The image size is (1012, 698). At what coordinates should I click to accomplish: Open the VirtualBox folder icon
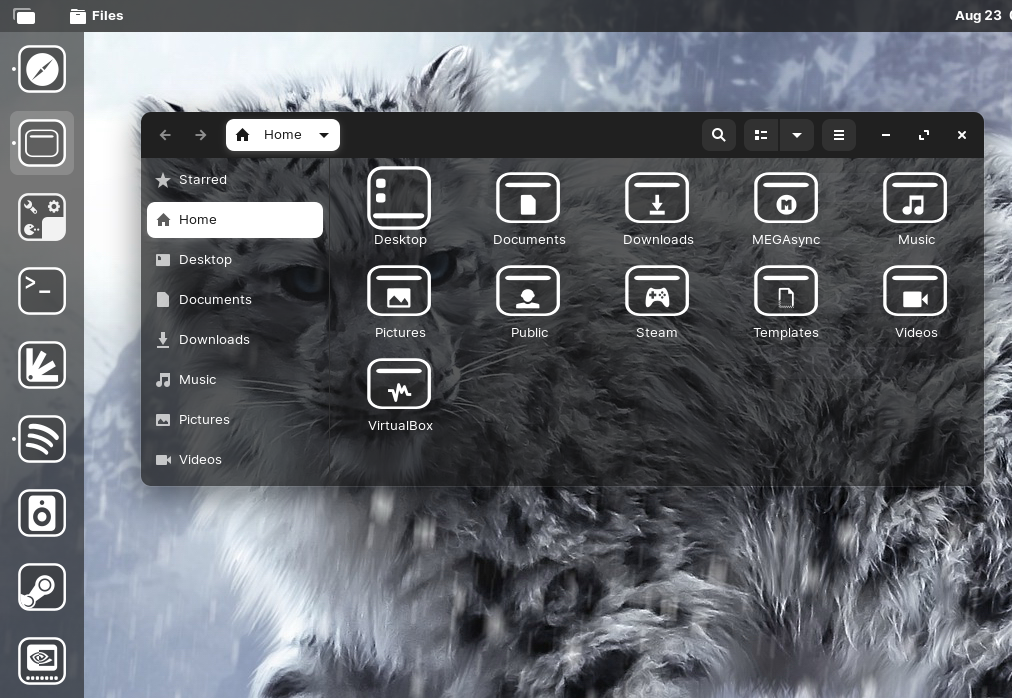click(399, 384)
